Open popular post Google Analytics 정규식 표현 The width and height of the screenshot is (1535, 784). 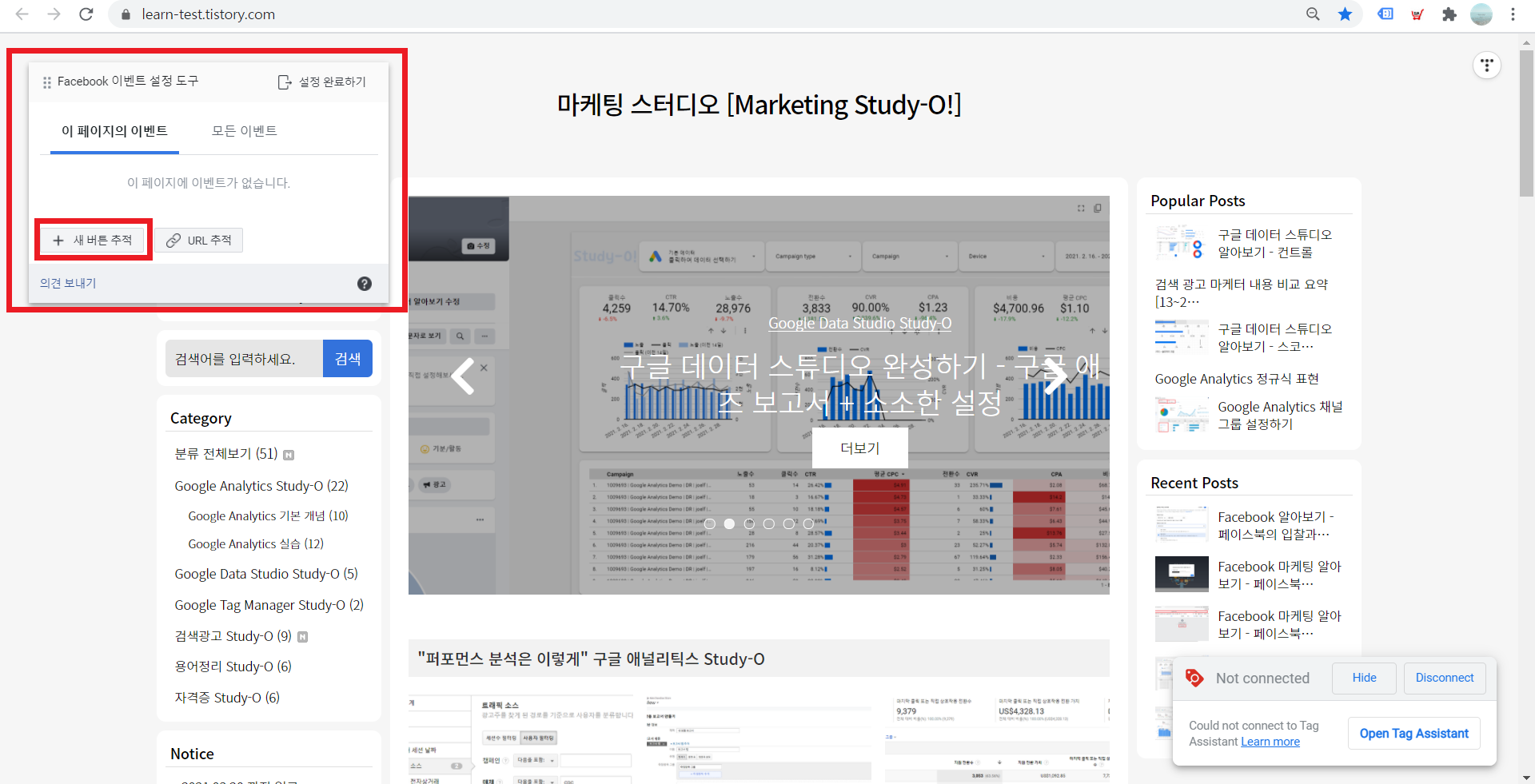pyautogui.click(x=1236, y=379)
